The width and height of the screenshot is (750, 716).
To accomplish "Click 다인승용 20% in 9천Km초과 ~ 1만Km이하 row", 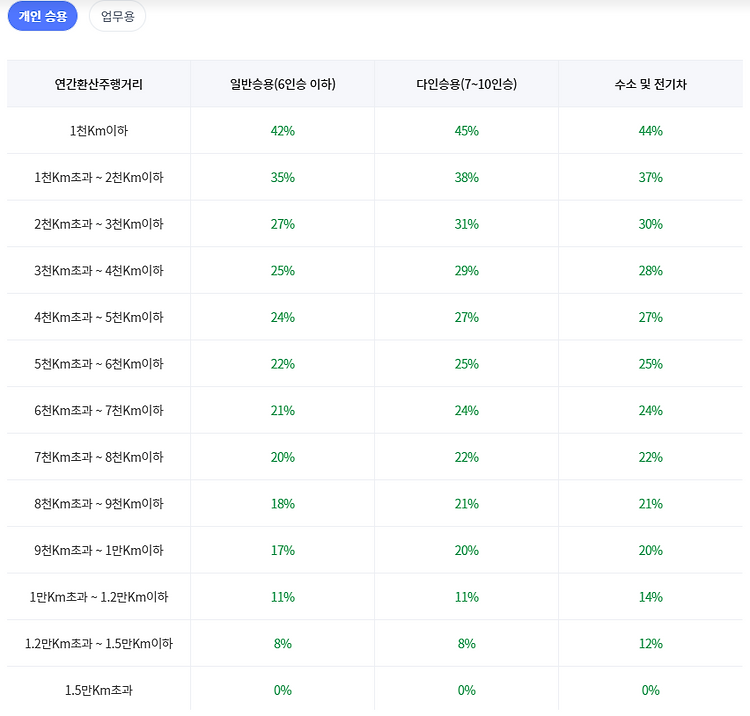I will 466,551.
